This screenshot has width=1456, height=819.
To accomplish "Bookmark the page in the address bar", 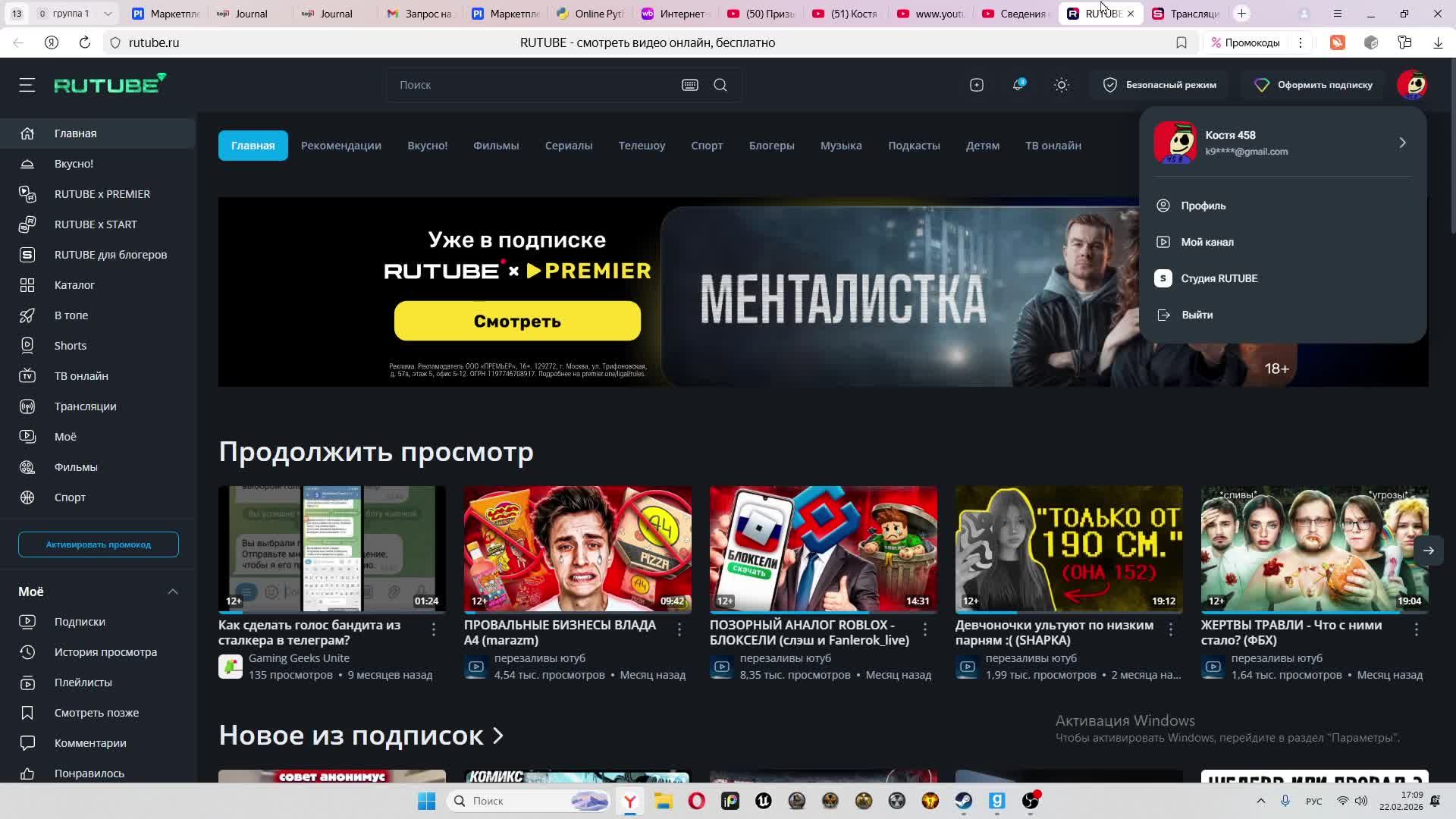I will (x=1181, y=43).
